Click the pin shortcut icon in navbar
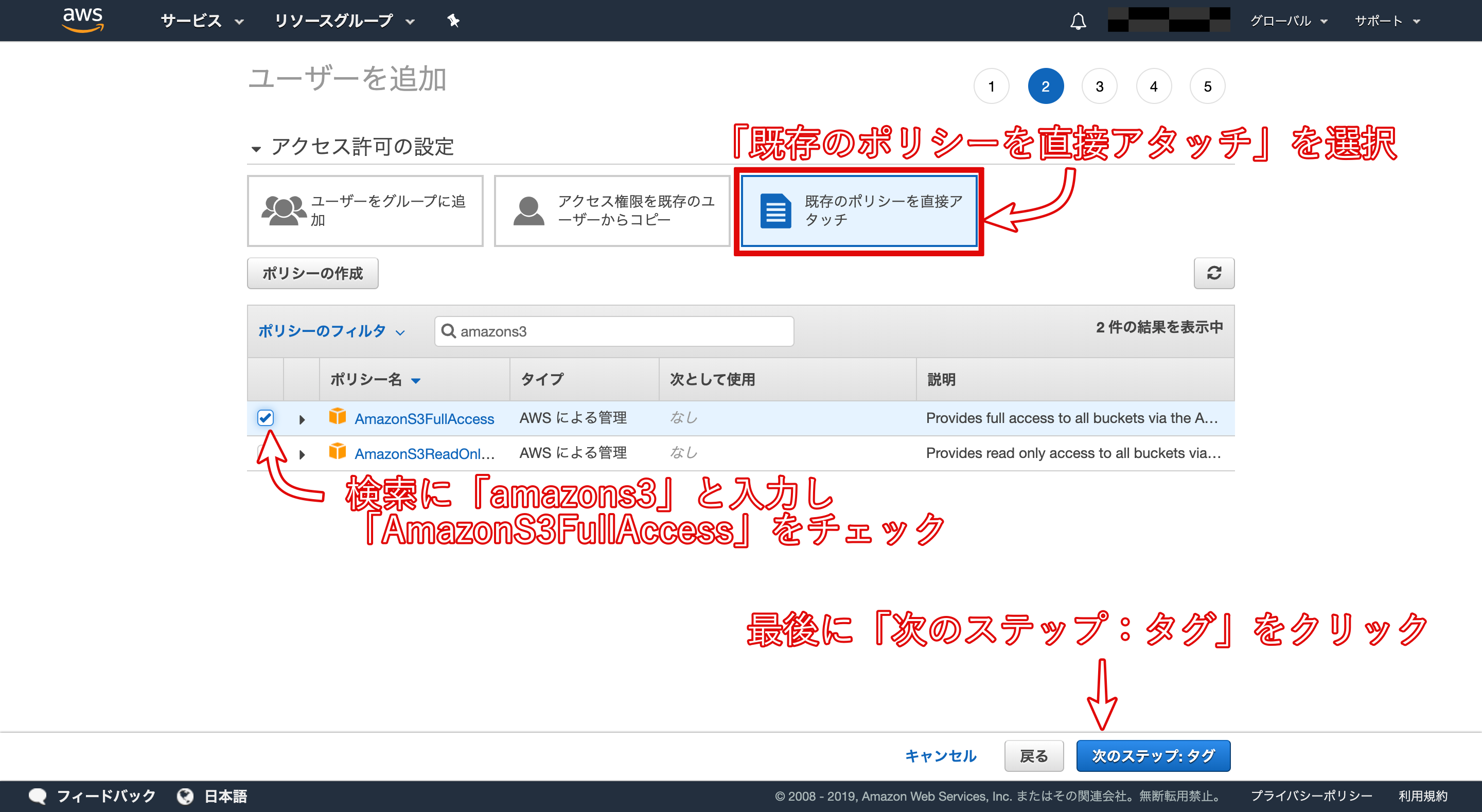1482x812 pixels. [x=453, y=21]
